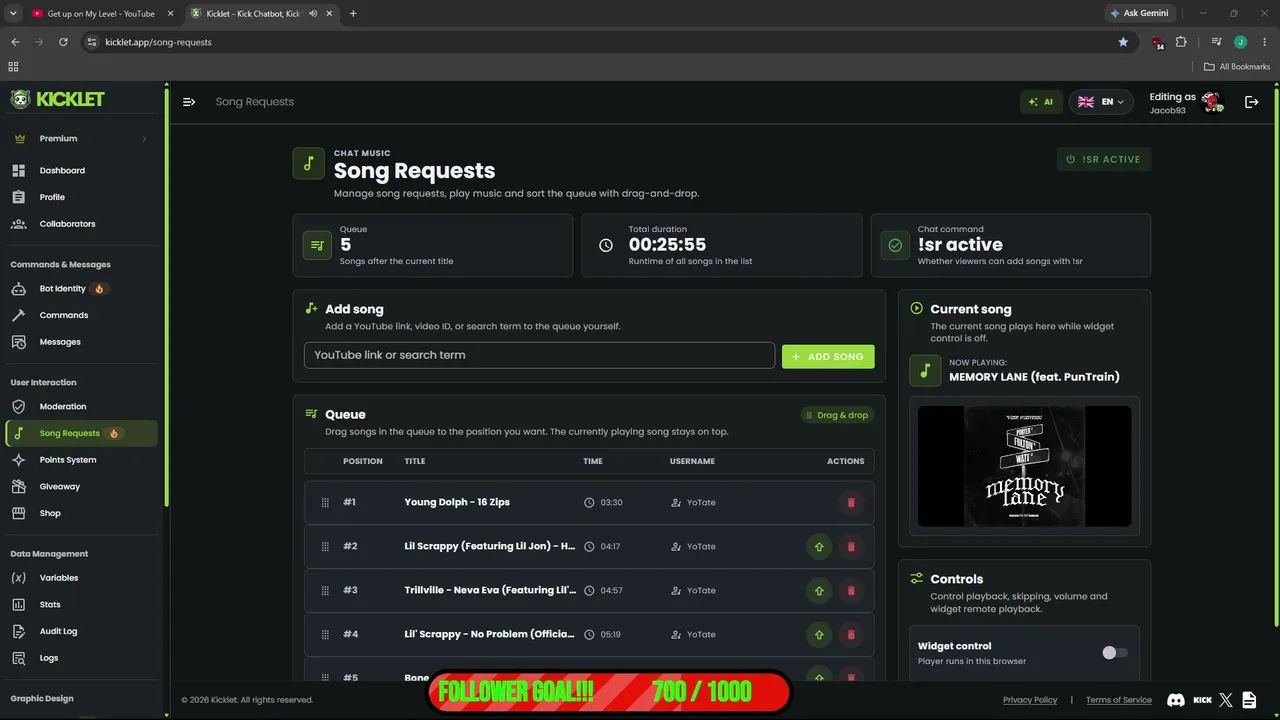Click the "04:57" time in row #3
1280x720 pixels.
click(612, 591)
